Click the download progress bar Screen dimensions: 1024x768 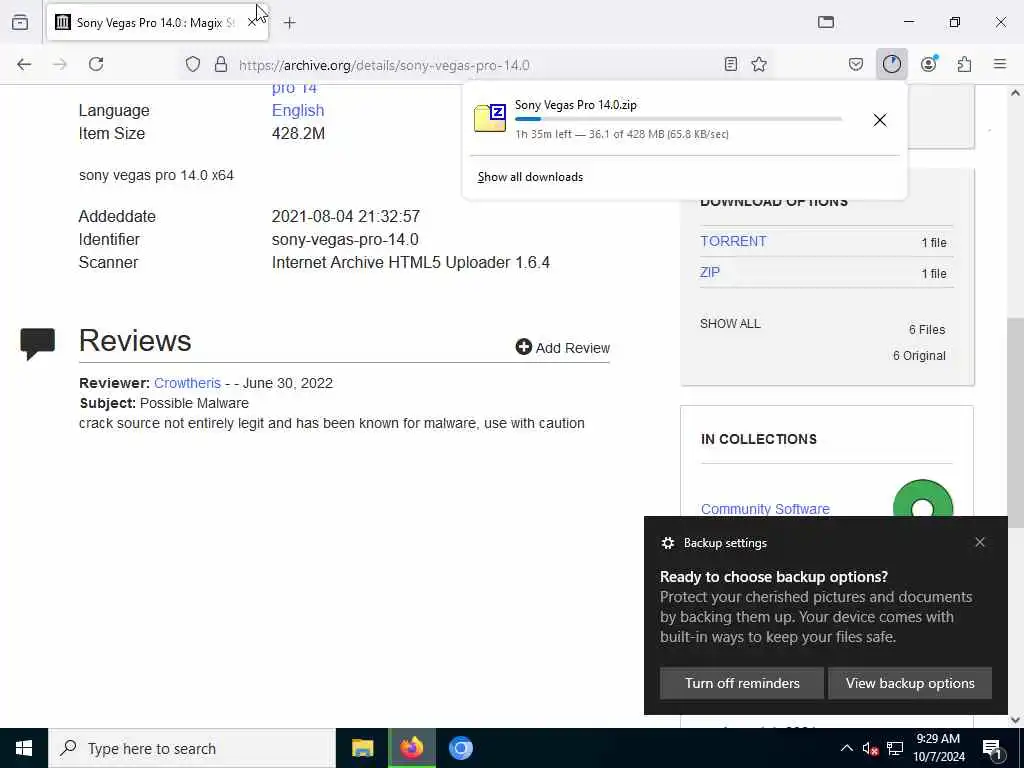click(x=678, y=119)
